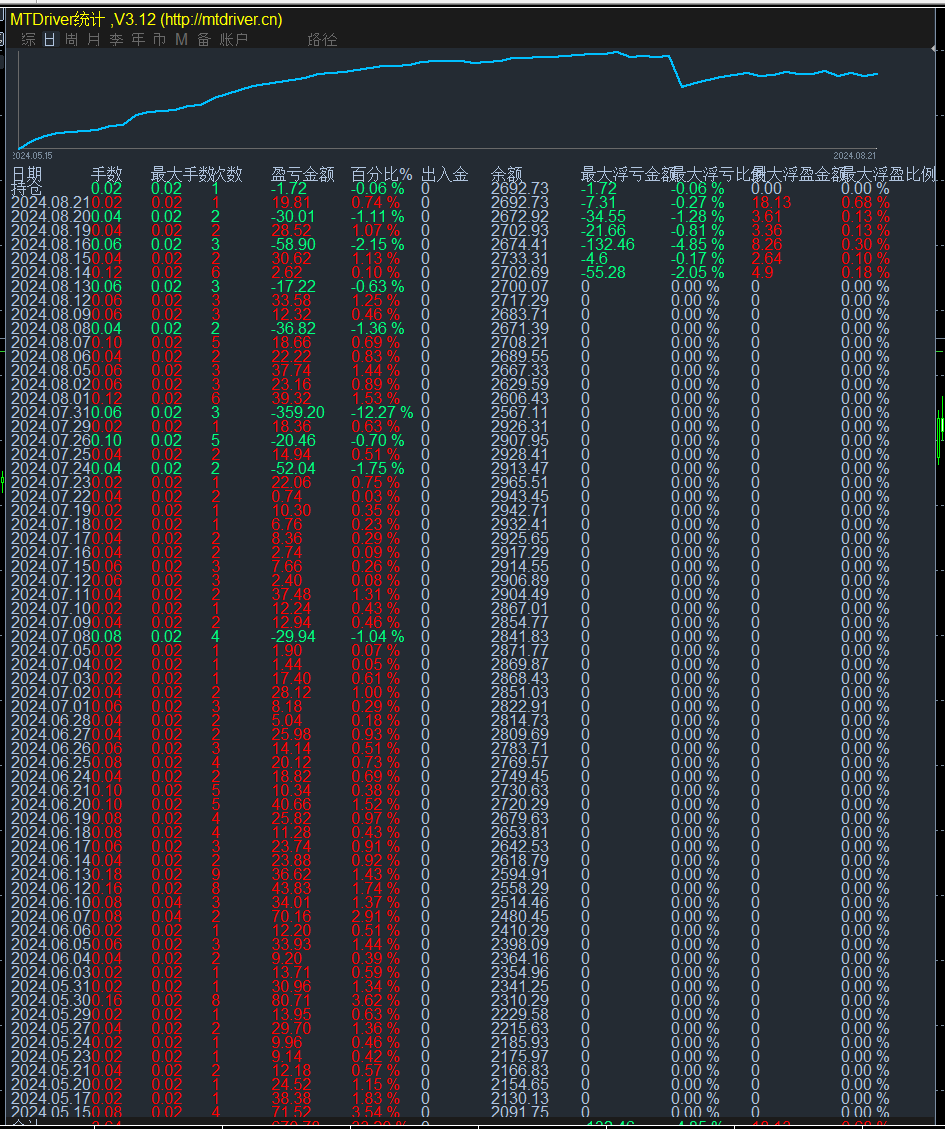Click percentage -12.27 %

tap(382, 413)
